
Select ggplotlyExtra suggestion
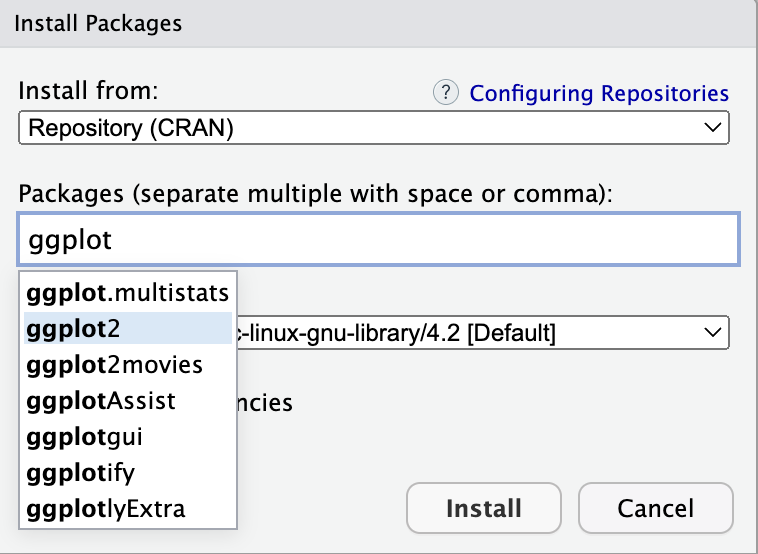[x=128, y=509]
